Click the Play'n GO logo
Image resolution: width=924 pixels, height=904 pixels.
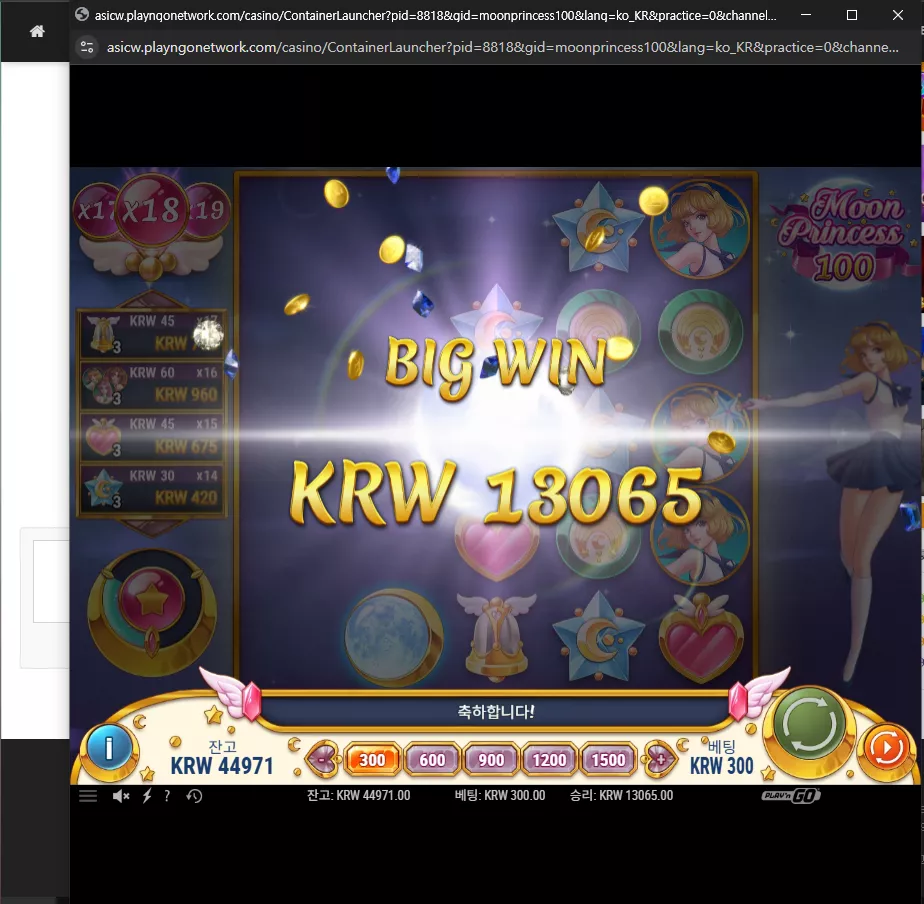point(790,796)
